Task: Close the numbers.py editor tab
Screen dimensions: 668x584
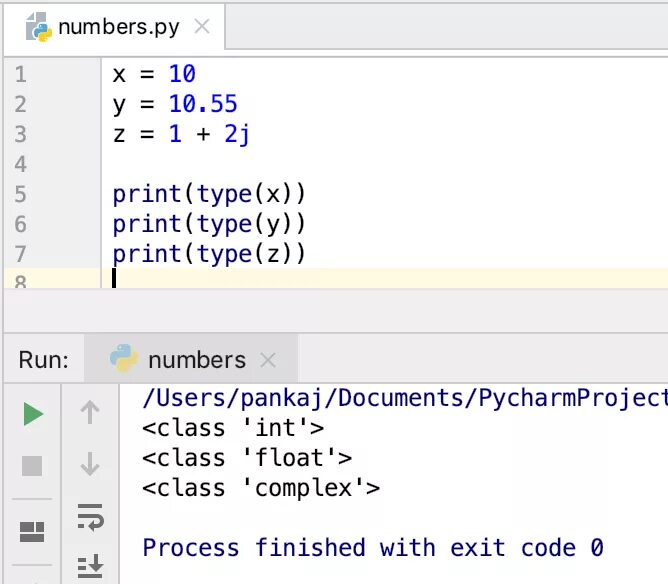Action: 202,26
